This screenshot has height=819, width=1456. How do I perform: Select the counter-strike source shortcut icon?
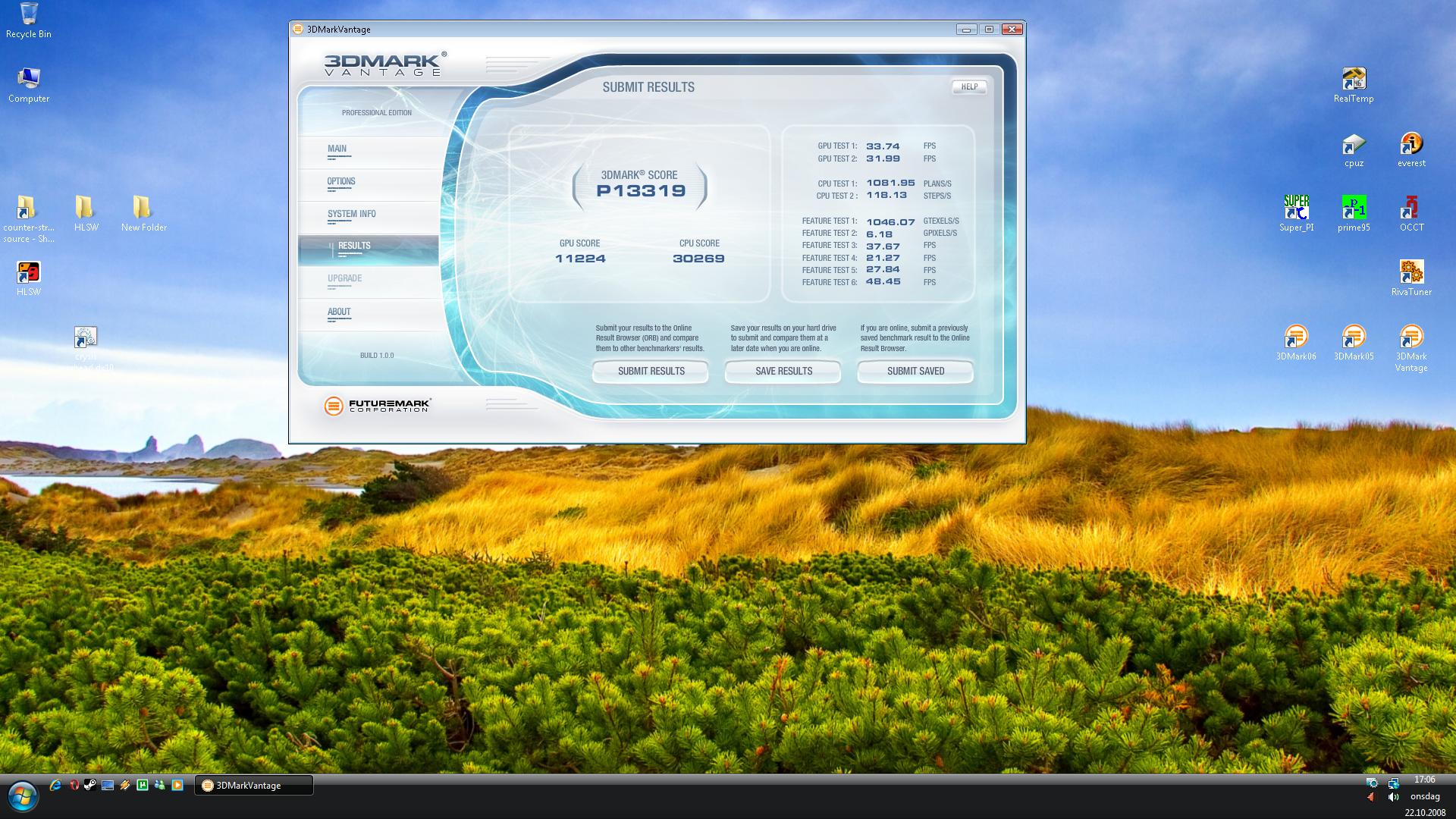click(28, 219)
